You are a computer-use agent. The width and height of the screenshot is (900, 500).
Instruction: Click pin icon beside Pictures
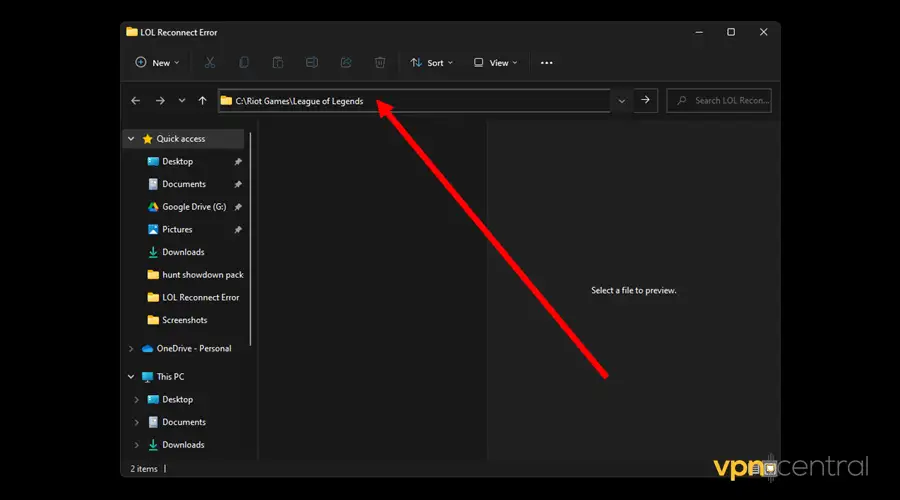(238, 230)
